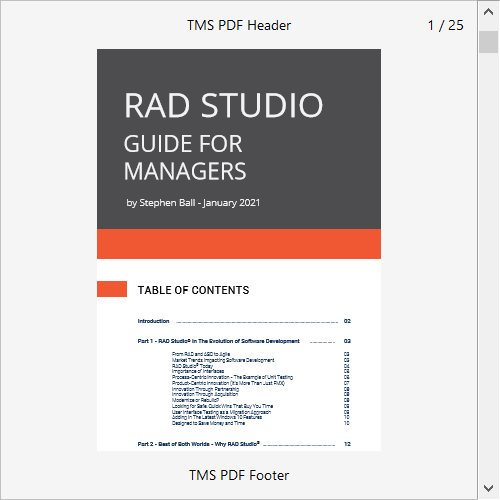Click 'RAD Studio Today' contents entry
Screen dimensions: 500x500
click(x=192, y=366)
